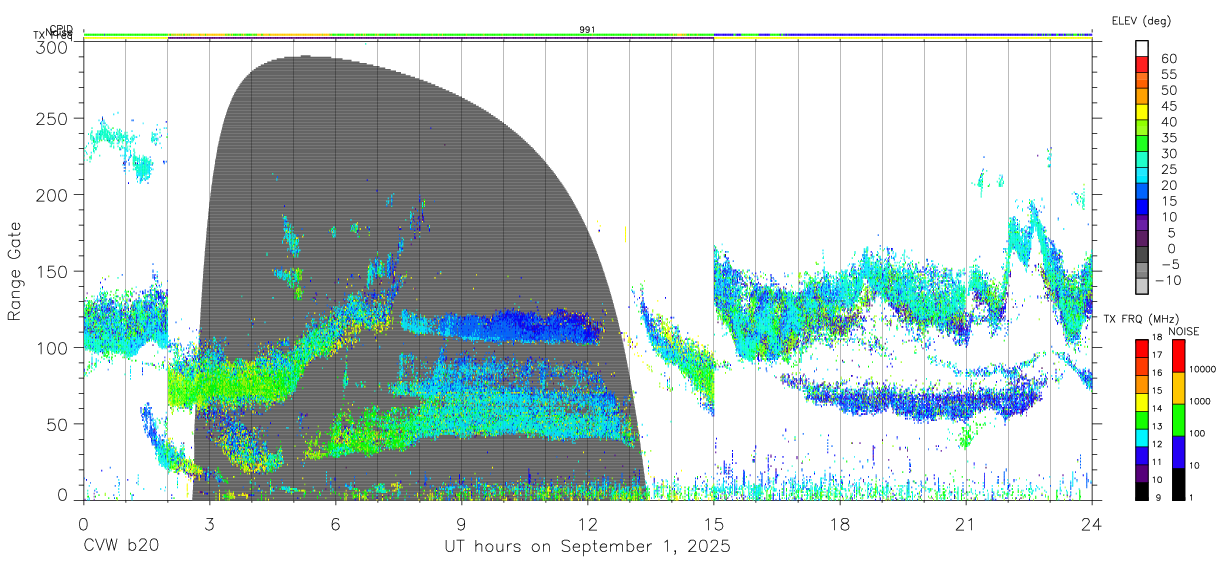This screenshot has width=1228, height=567.
Task: Click the x-axis tick label '6'
Action: pos(335,524)
